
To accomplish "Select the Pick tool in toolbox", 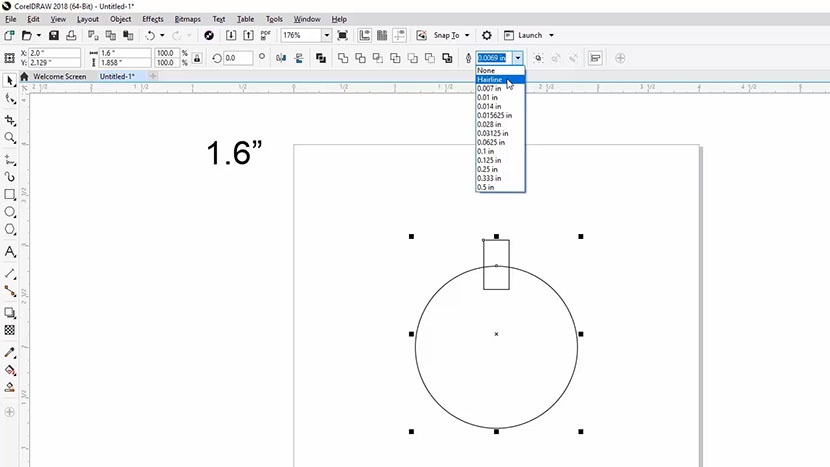I will point(10,80).
